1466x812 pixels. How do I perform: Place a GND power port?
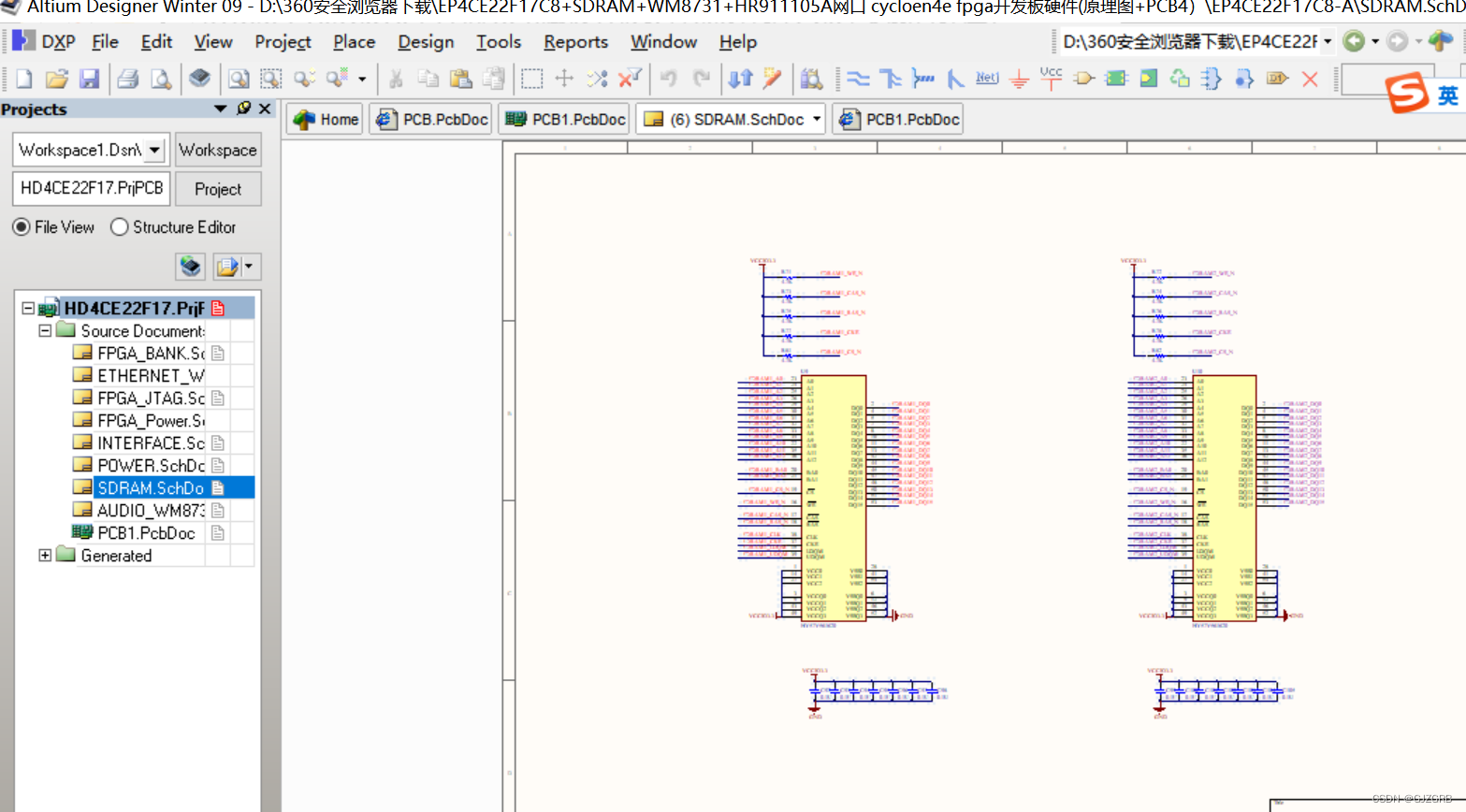(x=1018, y=80)
